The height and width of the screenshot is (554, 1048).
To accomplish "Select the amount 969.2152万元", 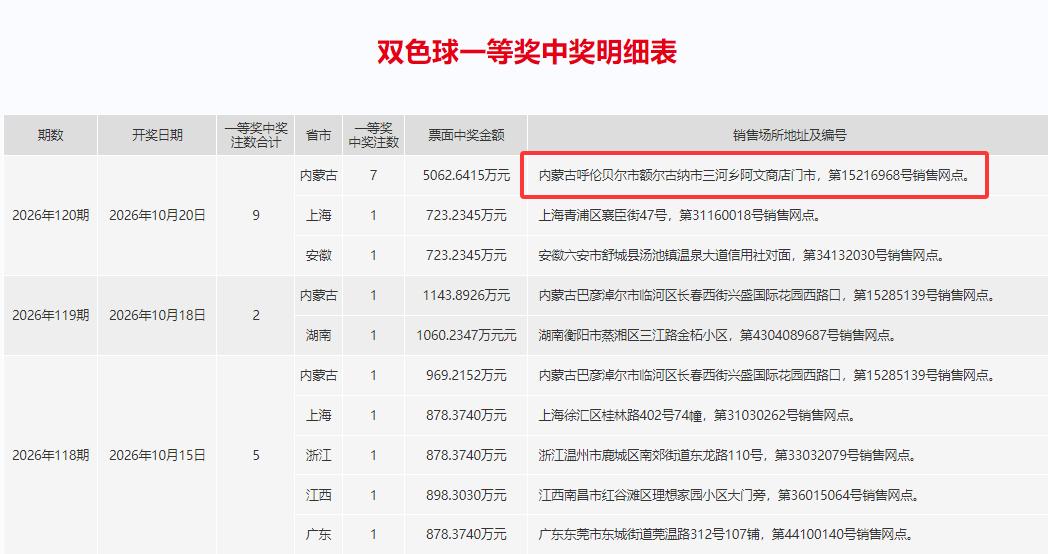I will [x=466, y=375].
